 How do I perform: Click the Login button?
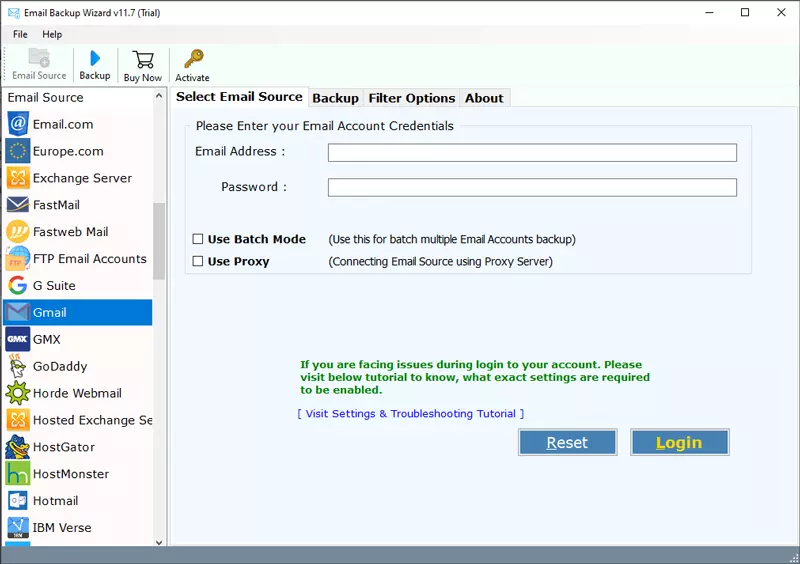pyautogui.click(x=680, y=442)
